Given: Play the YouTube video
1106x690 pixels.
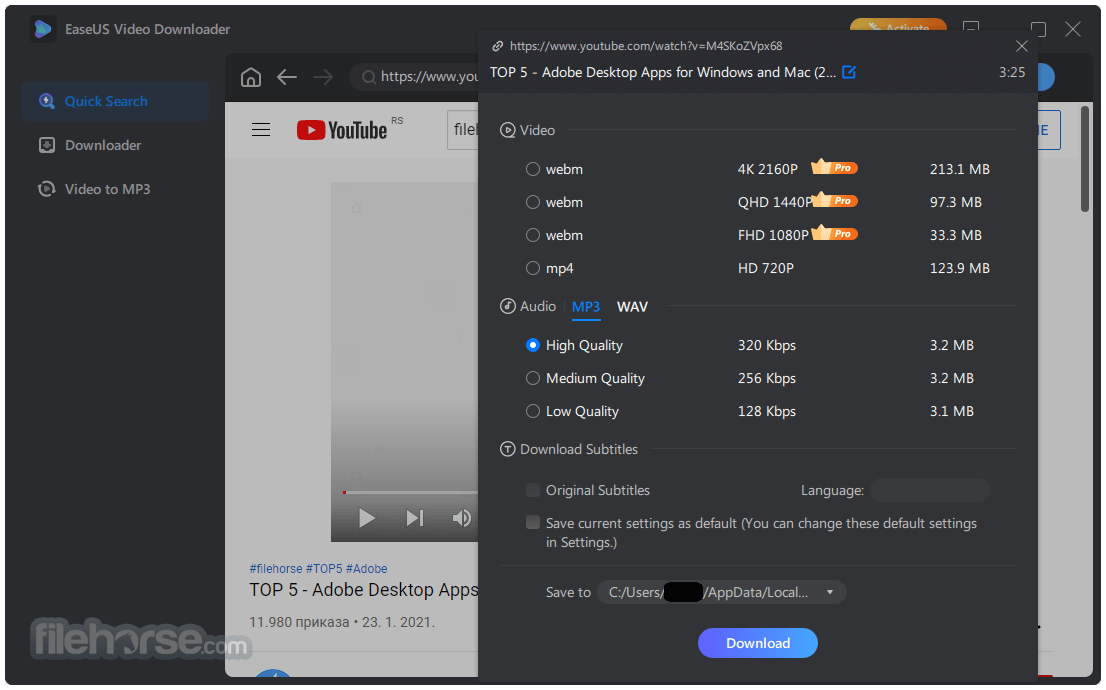Looking at the screenshot, I should pyautogui.click(x=366, y=518).
